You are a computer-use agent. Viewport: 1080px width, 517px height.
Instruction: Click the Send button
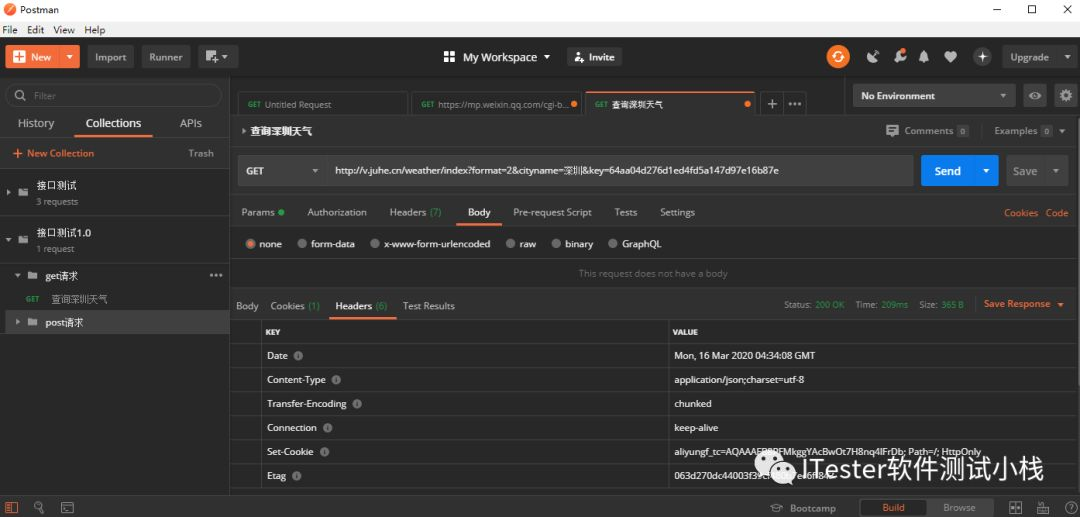[948, 171]
